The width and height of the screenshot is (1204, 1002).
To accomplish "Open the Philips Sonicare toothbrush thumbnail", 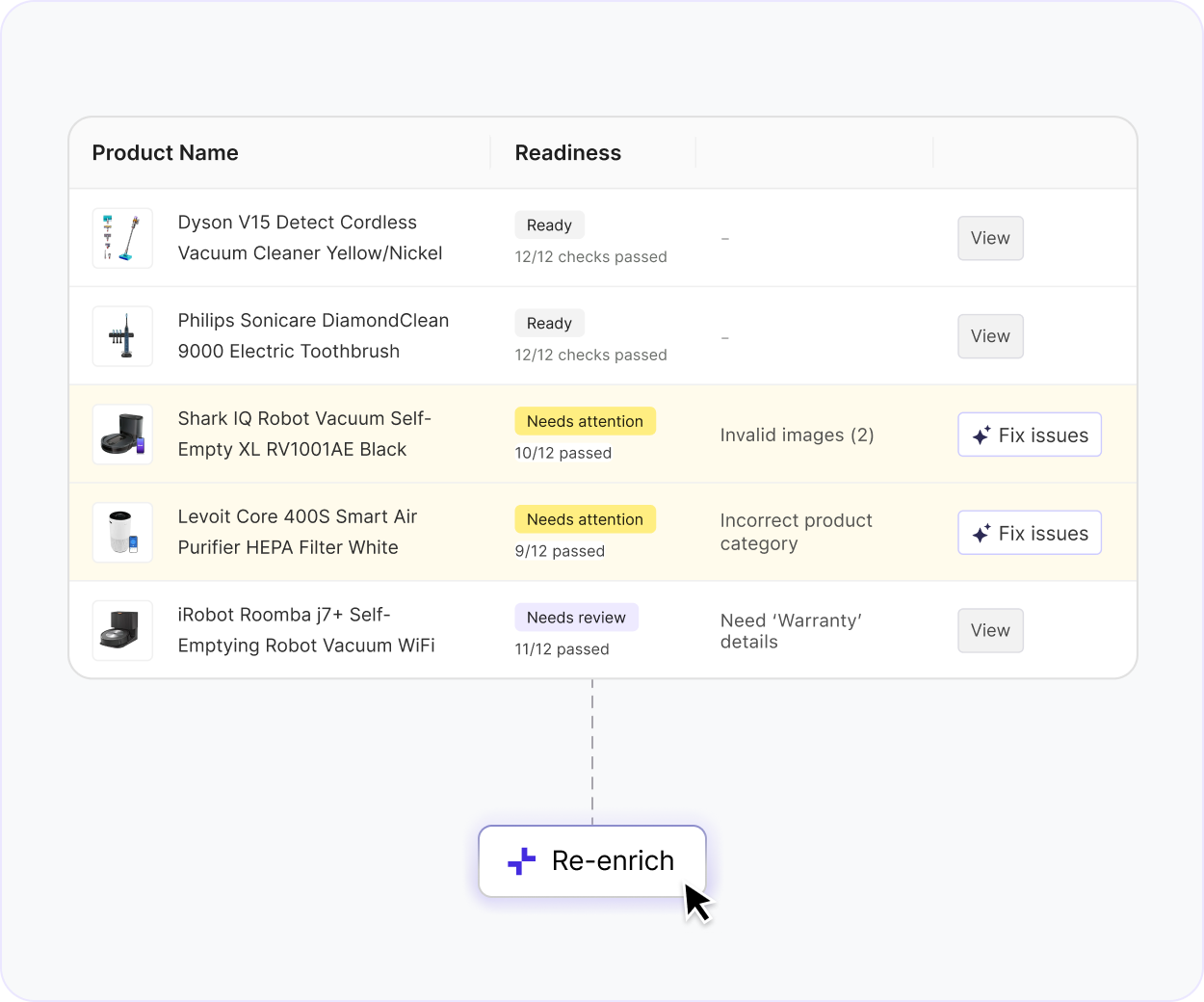I will (122, 336).
